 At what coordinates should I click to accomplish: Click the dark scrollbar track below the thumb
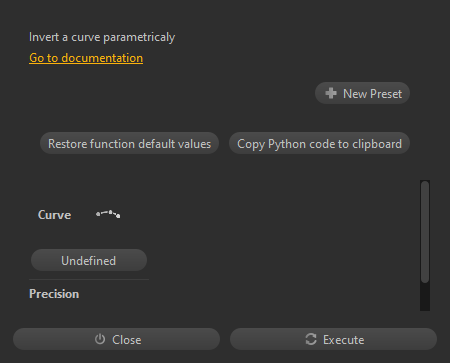point(425,297)
